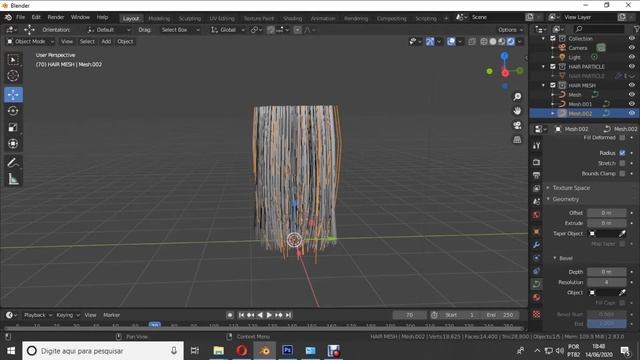This screenshot has height=360, width=640.
Task: Select the Rotate tool
Action: pos(13,111)
